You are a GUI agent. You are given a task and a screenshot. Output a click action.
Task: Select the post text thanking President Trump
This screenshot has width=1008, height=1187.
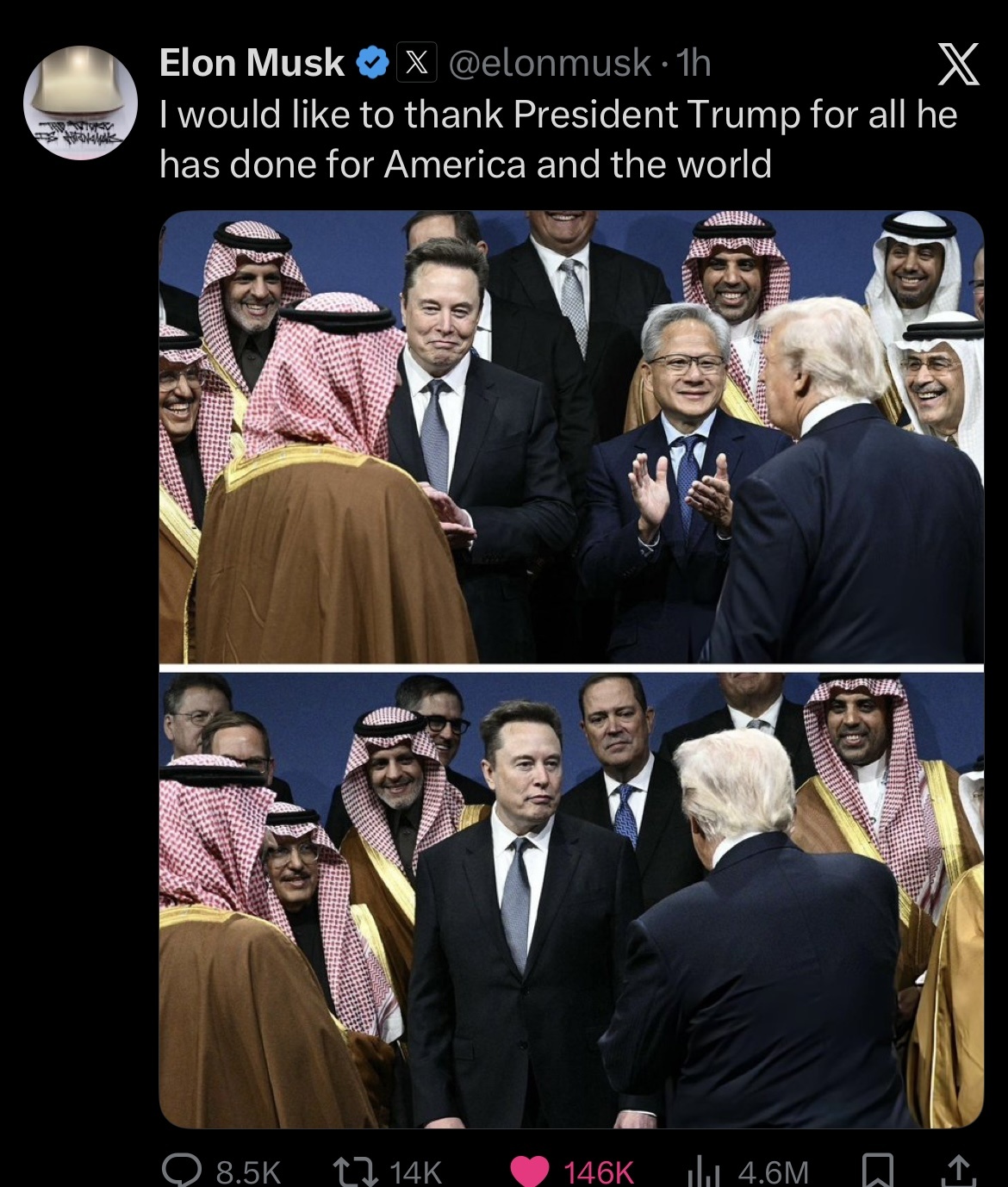(558, 139)
